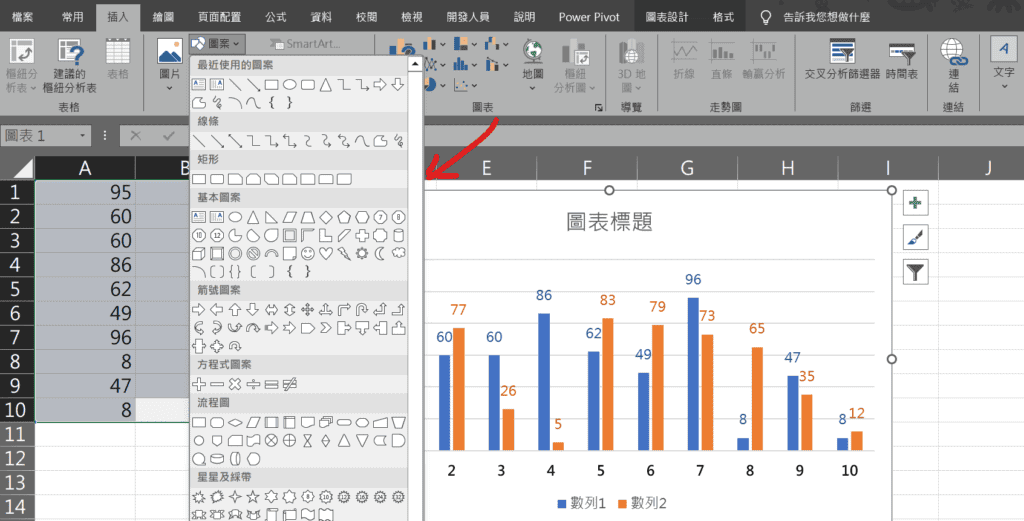
Task: Select the cylinder basic shape
Action: point(398,235)
